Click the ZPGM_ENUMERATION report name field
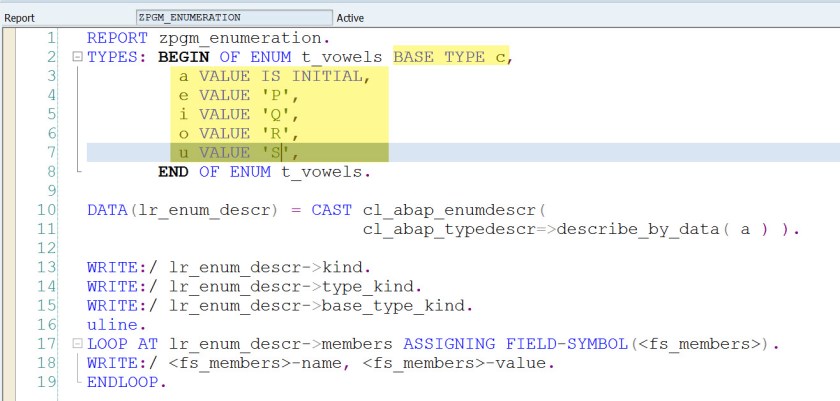This screenshot has width=840, height=401. 234,17
